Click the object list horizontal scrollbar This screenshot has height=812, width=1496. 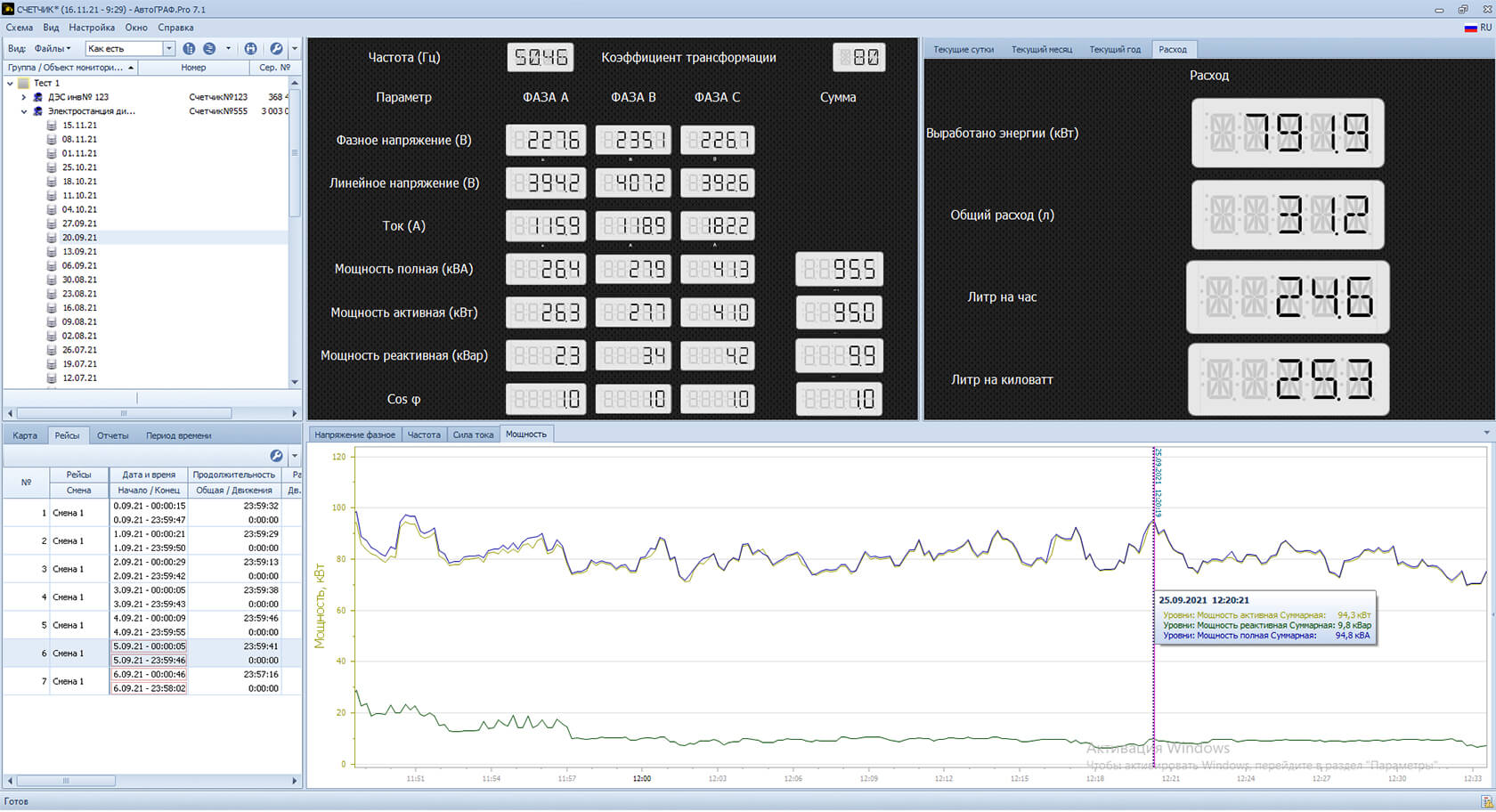(125, 413)
